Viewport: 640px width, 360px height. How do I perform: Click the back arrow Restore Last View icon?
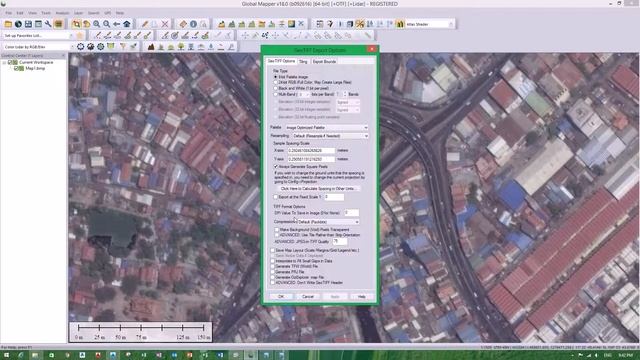click(117, 24)
